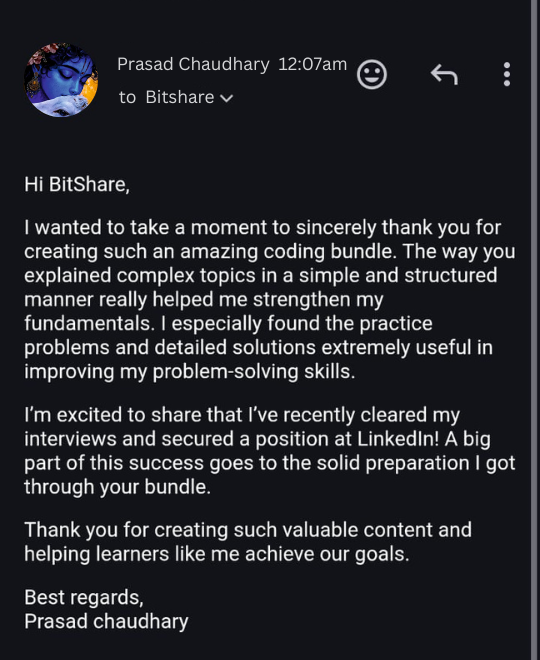Open the sender's Krishna profile picture
Image resolution: width=540 pixels, height=660 pixels.
(x=61, y=80)
